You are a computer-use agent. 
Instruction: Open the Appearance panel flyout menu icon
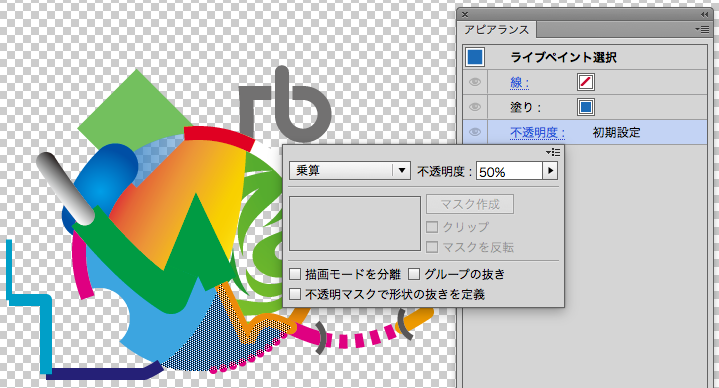coord(702,29)
